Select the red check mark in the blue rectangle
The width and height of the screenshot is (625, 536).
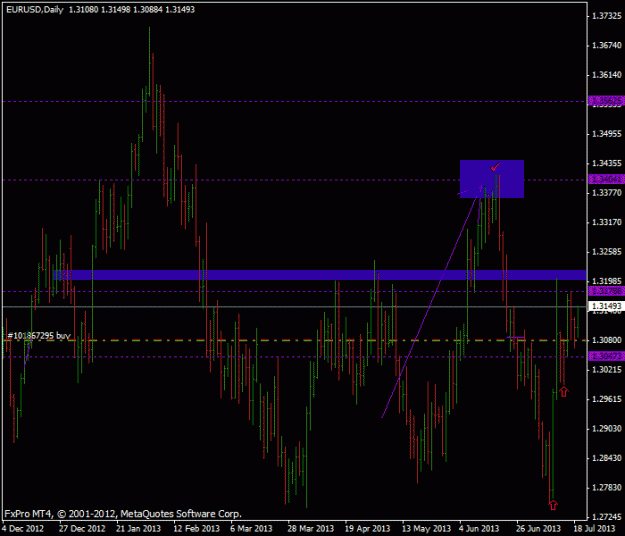tap(495, 167)
